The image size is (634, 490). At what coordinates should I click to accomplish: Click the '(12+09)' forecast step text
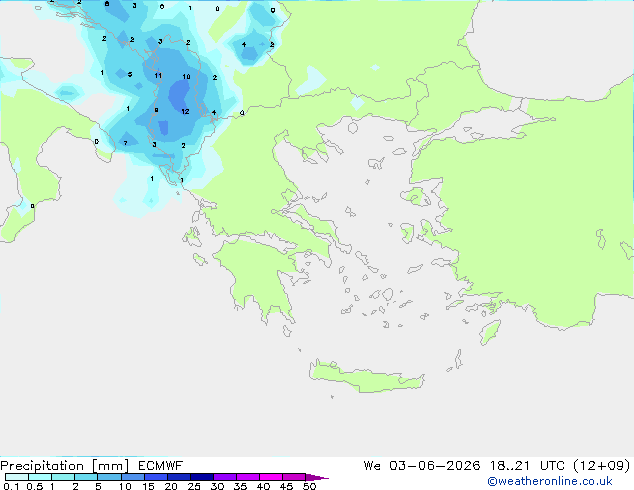[x=602, y=466]
